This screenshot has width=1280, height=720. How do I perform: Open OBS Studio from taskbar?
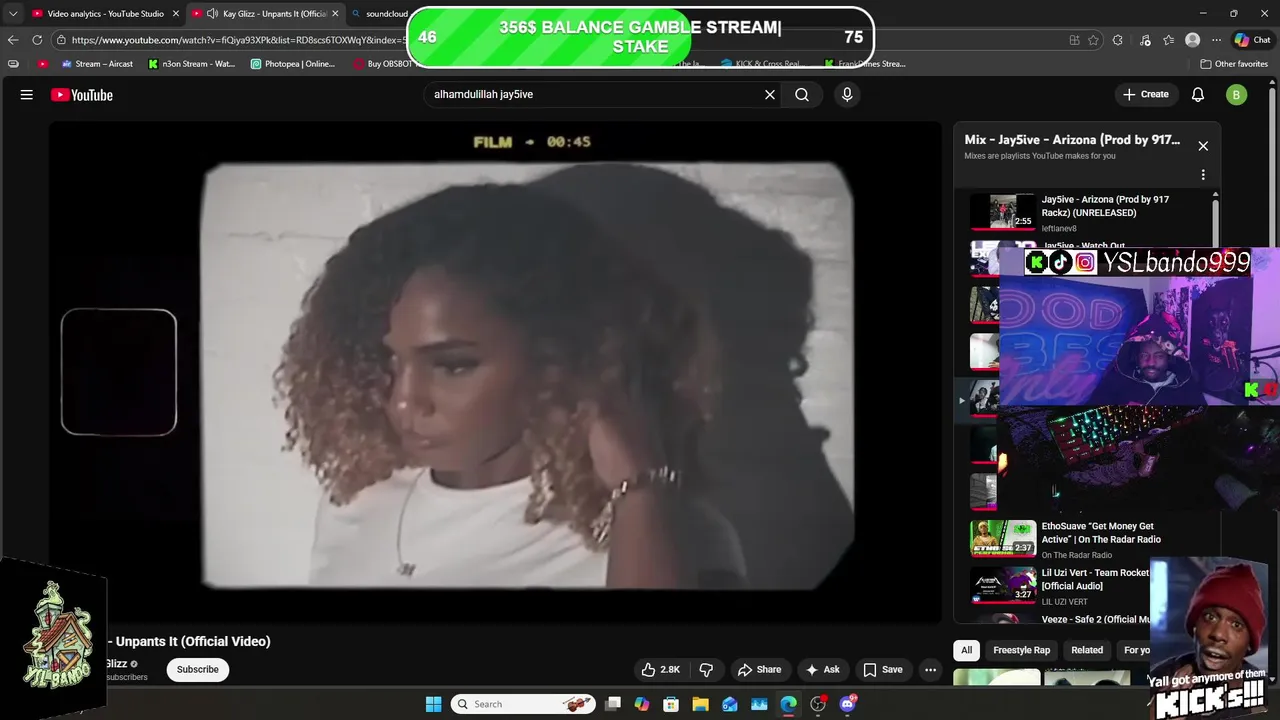(819, 704)
